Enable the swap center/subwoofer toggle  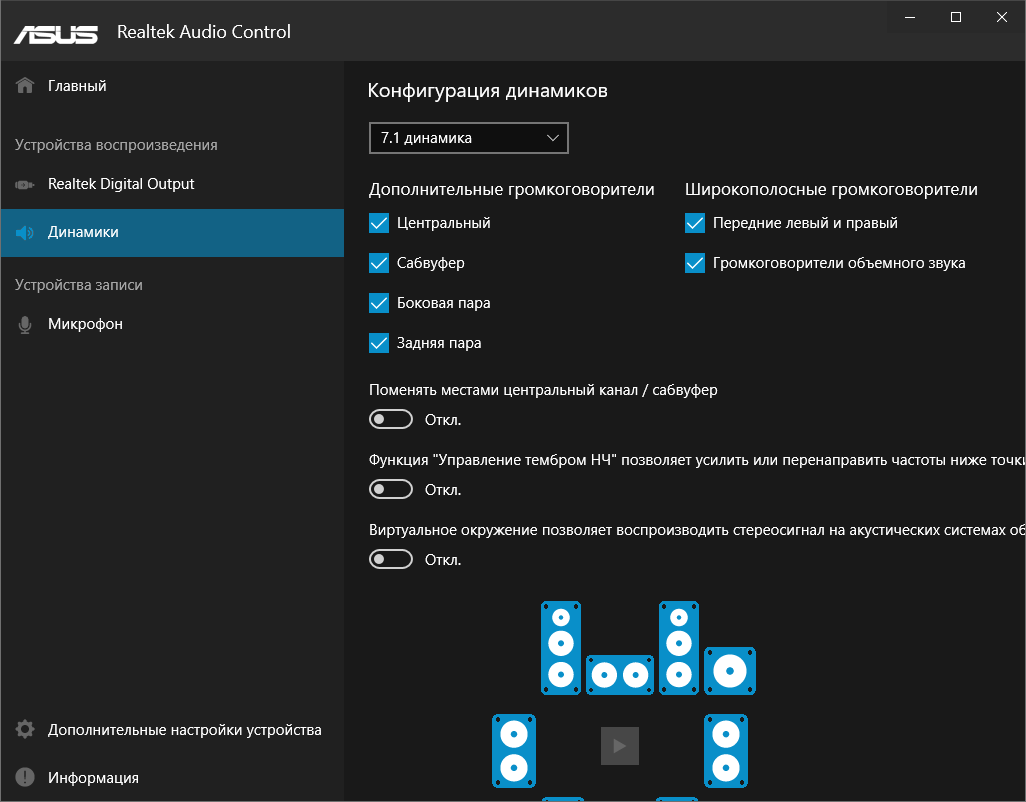pos(391,419)
